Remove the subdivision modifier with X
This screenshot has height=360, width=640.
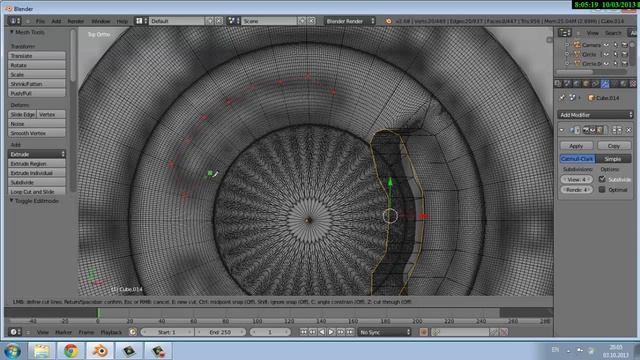point(629,130)
